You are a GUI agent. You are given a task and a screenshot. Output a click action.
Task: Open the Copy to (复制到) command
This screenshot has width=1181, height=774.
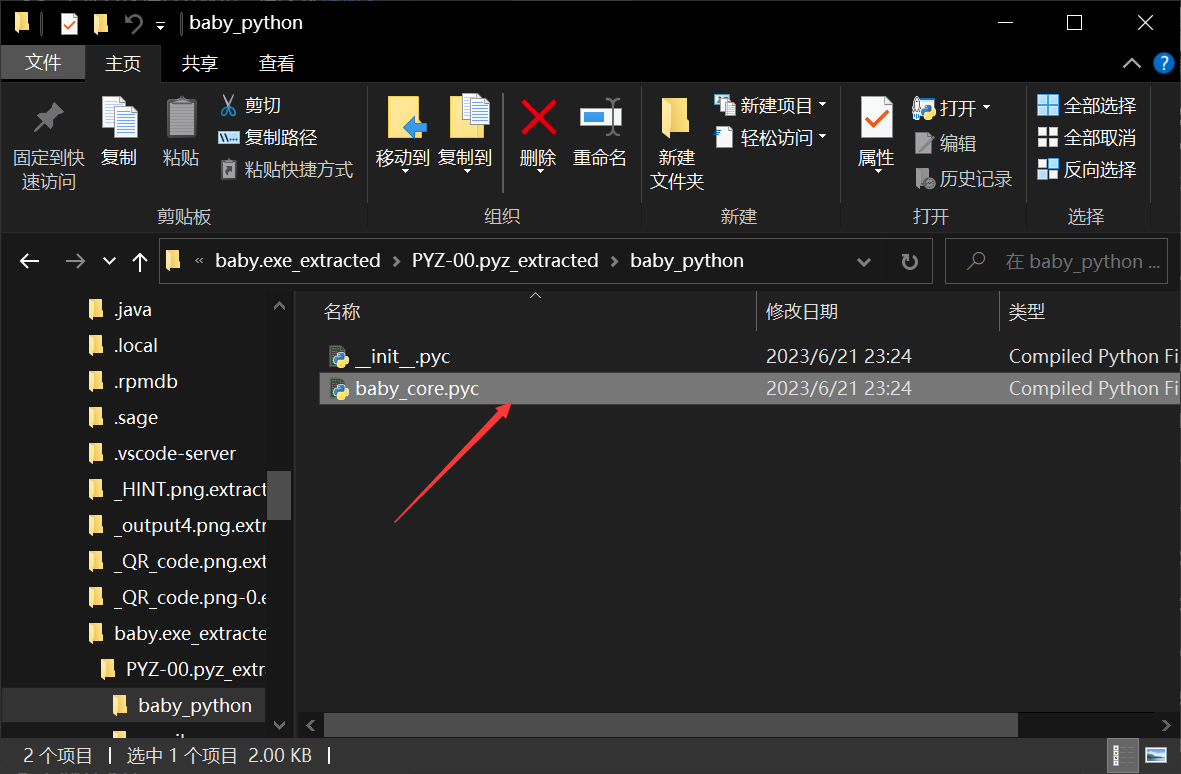pyautogui.click(x=465, y=134)
